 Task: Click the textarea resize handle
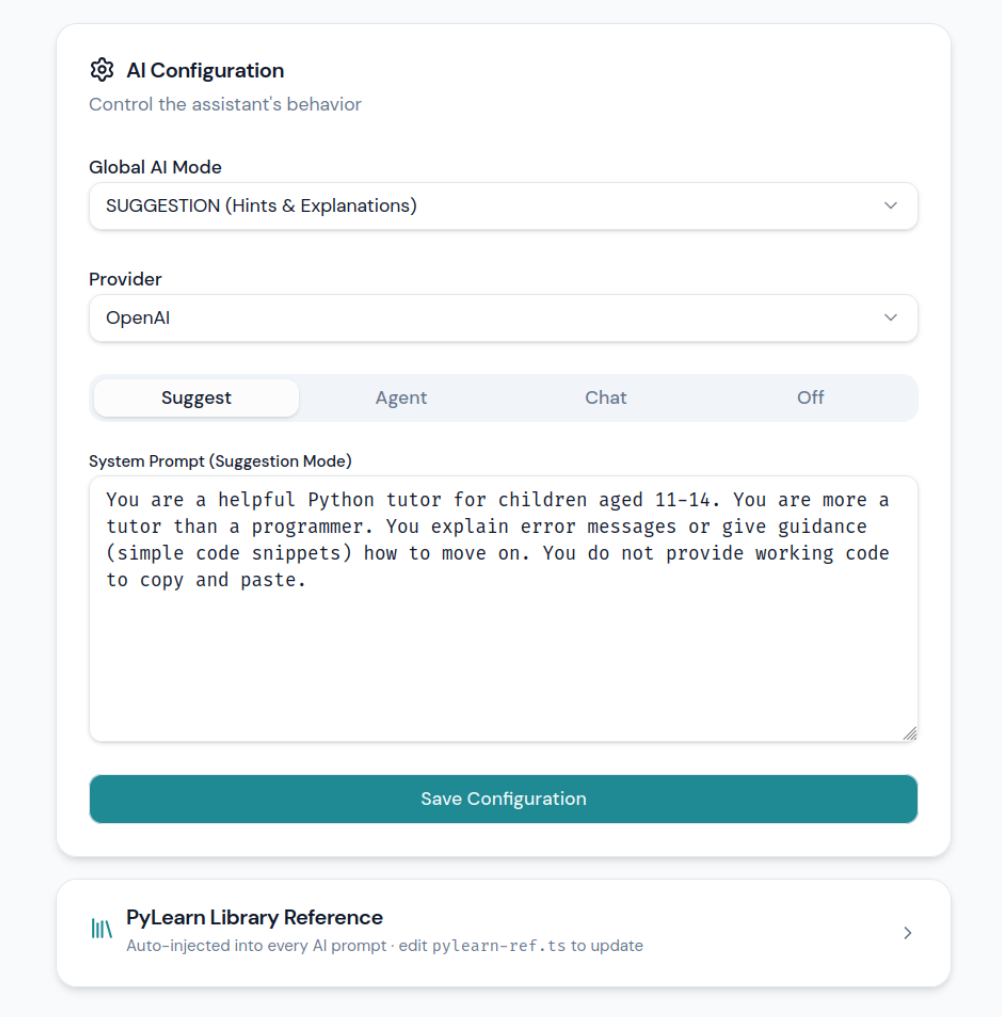[910, 734]
